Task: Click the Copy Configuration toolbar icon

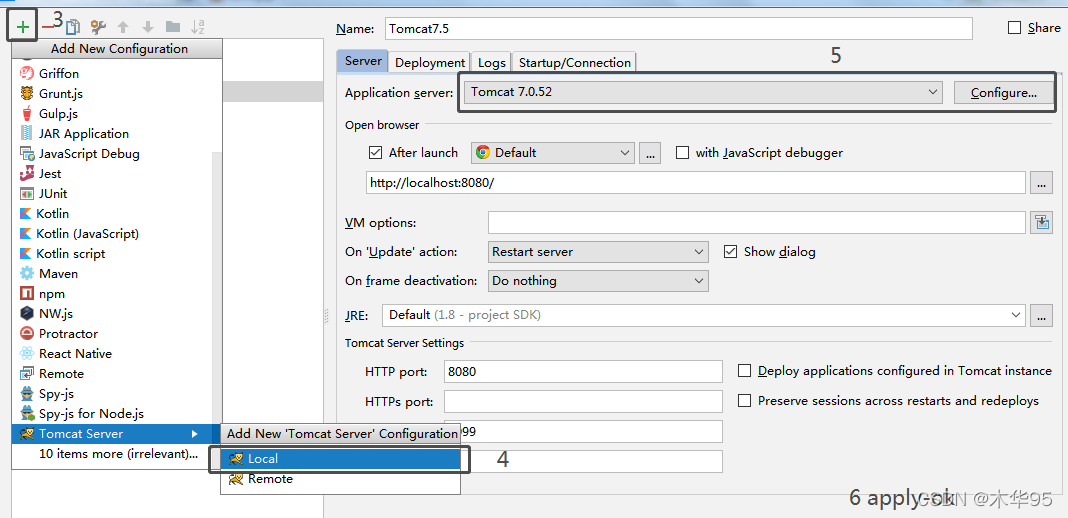Action: point(72,27)
